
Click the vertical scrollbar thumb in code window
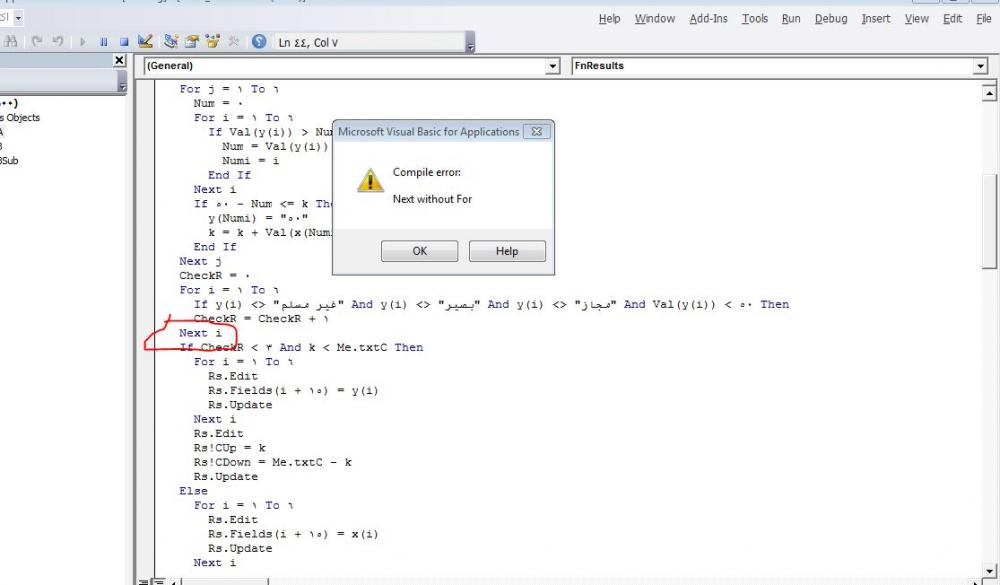(989, 221)
